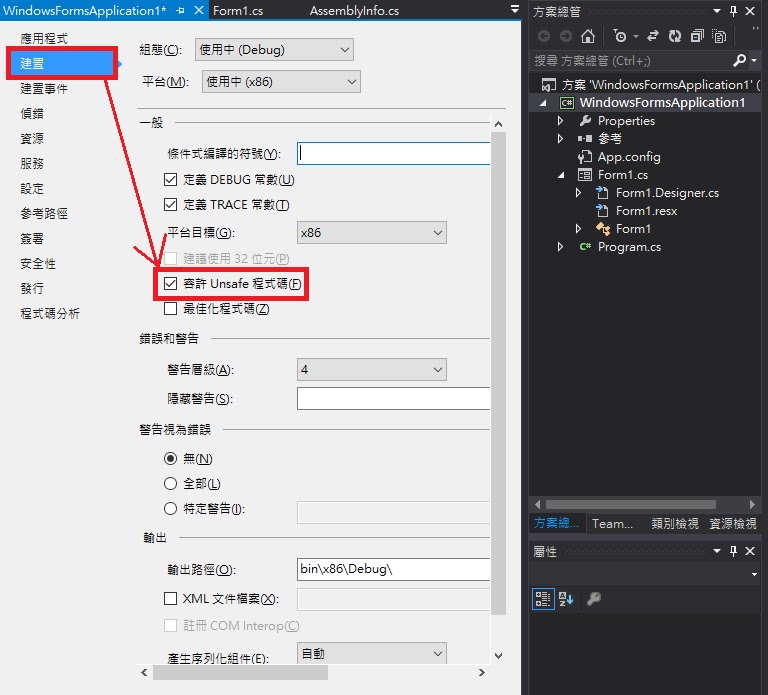Collapse the Form1.cs tree node
The width and height of the screenshot is (768, 695).
(x=561, y=175)
